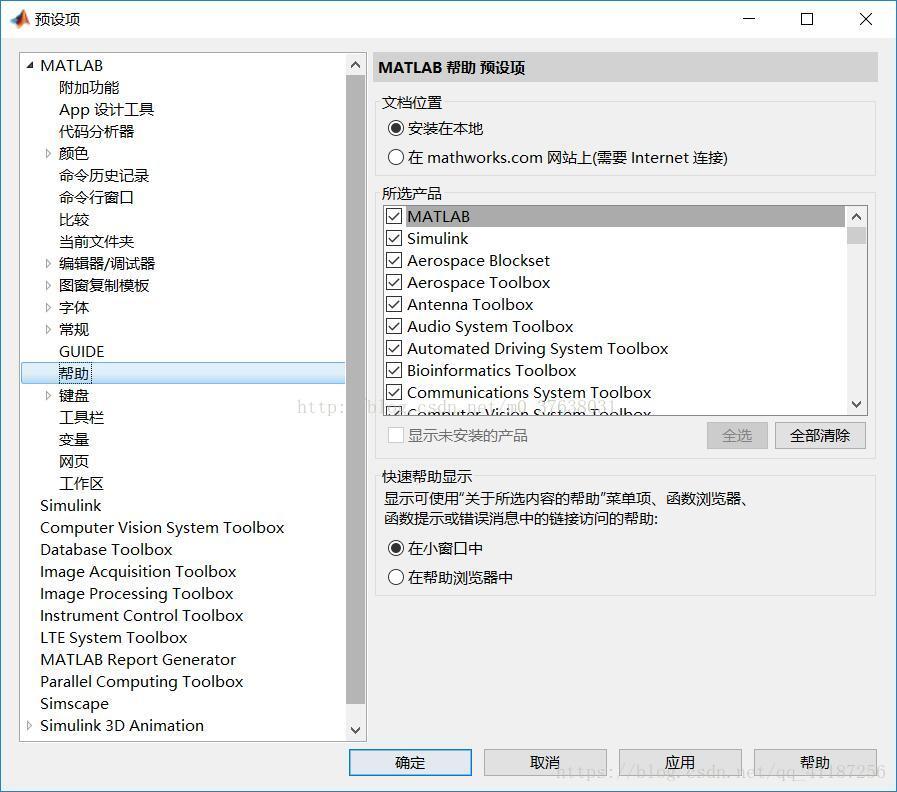Expand the Simulink 3D Animation node
The image size is (897, 792).
(29, 725)
